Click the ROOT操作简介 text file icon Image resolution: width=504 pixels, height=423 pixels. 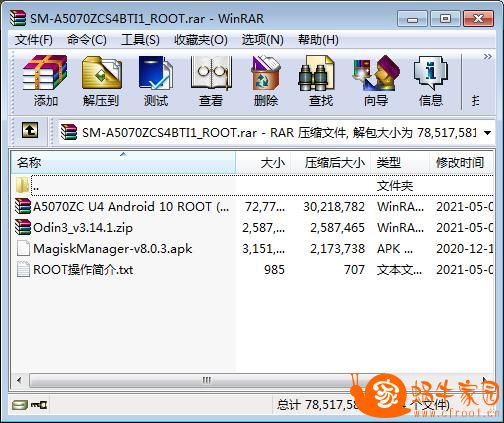23,269
